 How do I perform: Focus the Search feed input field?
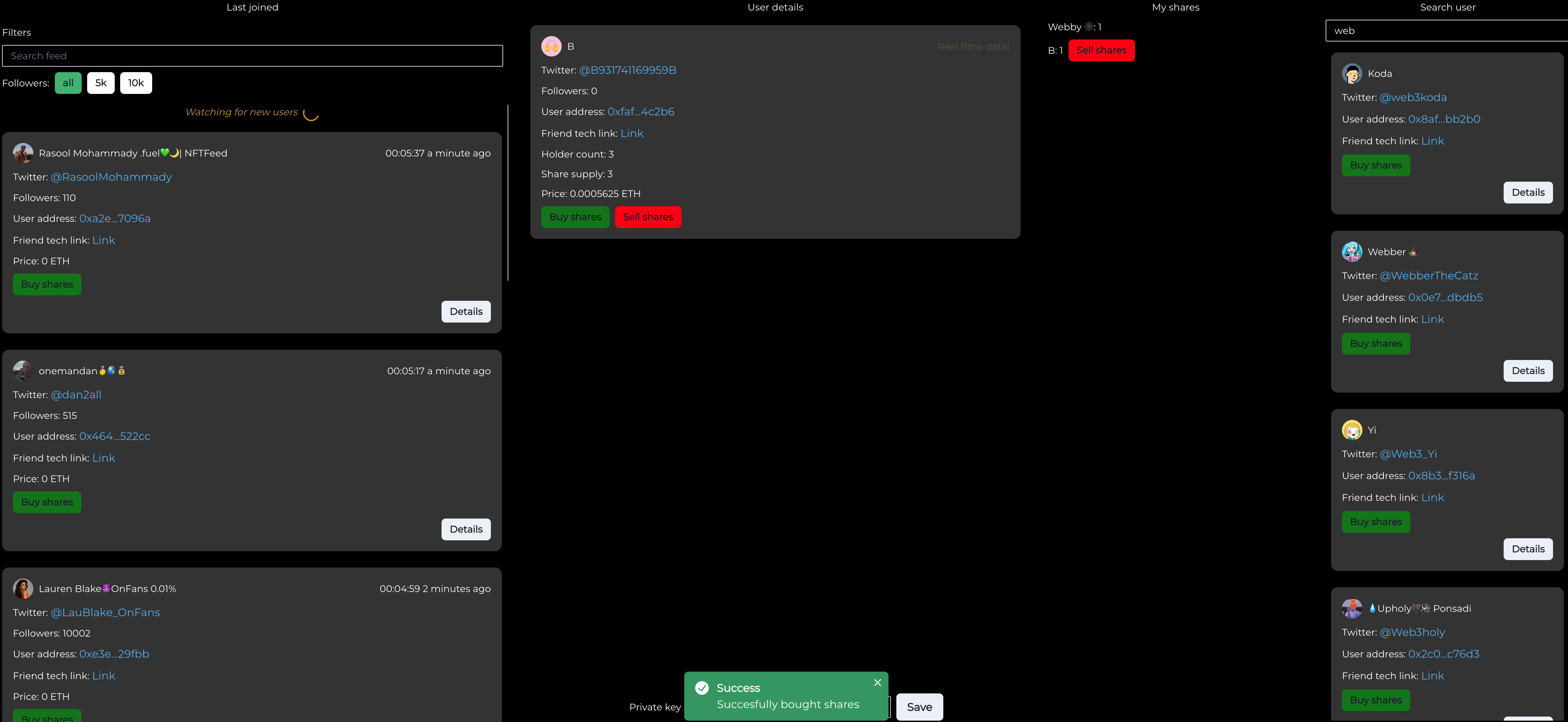[252, 56]
